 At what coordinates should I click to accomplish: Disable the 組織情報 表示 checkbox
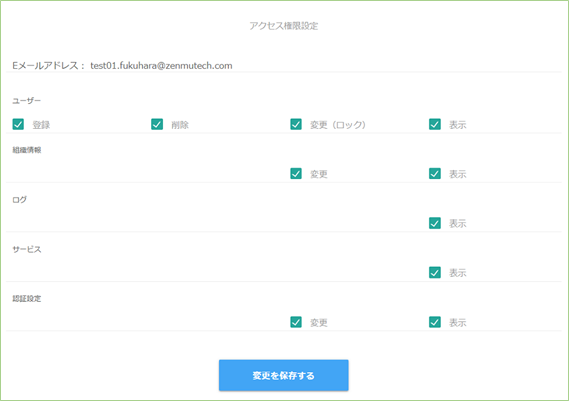click(435, 174)
